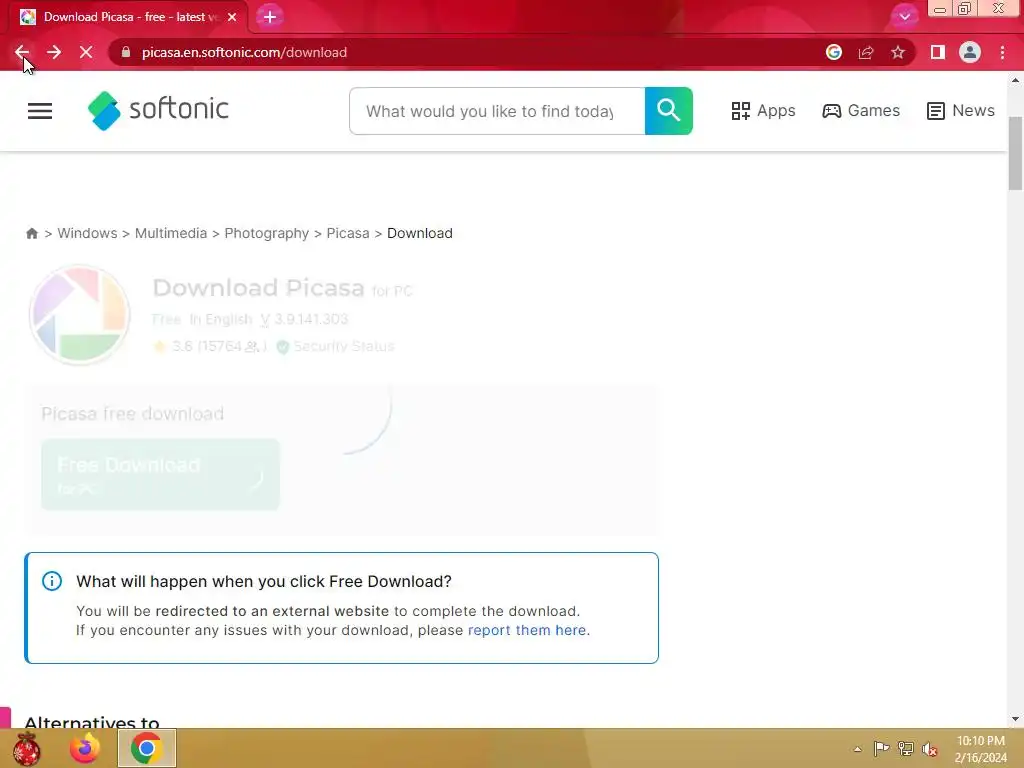This screenshot has height=768, width=1024.
Task: Go back using the browser back arrow
Action: coord(22,52)
